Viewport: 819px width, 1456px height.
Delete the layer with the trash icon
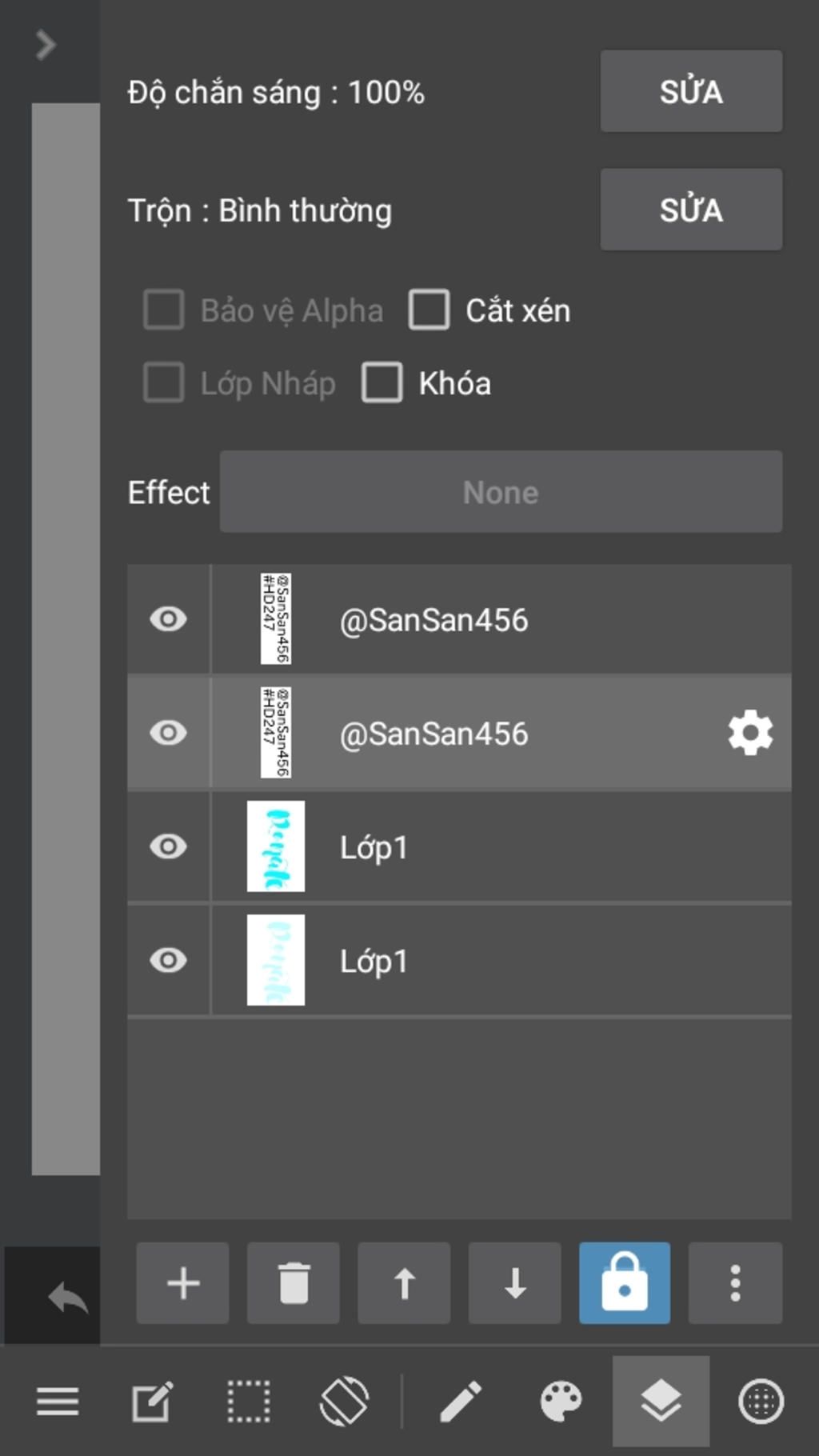click(x=294, y=1283)
